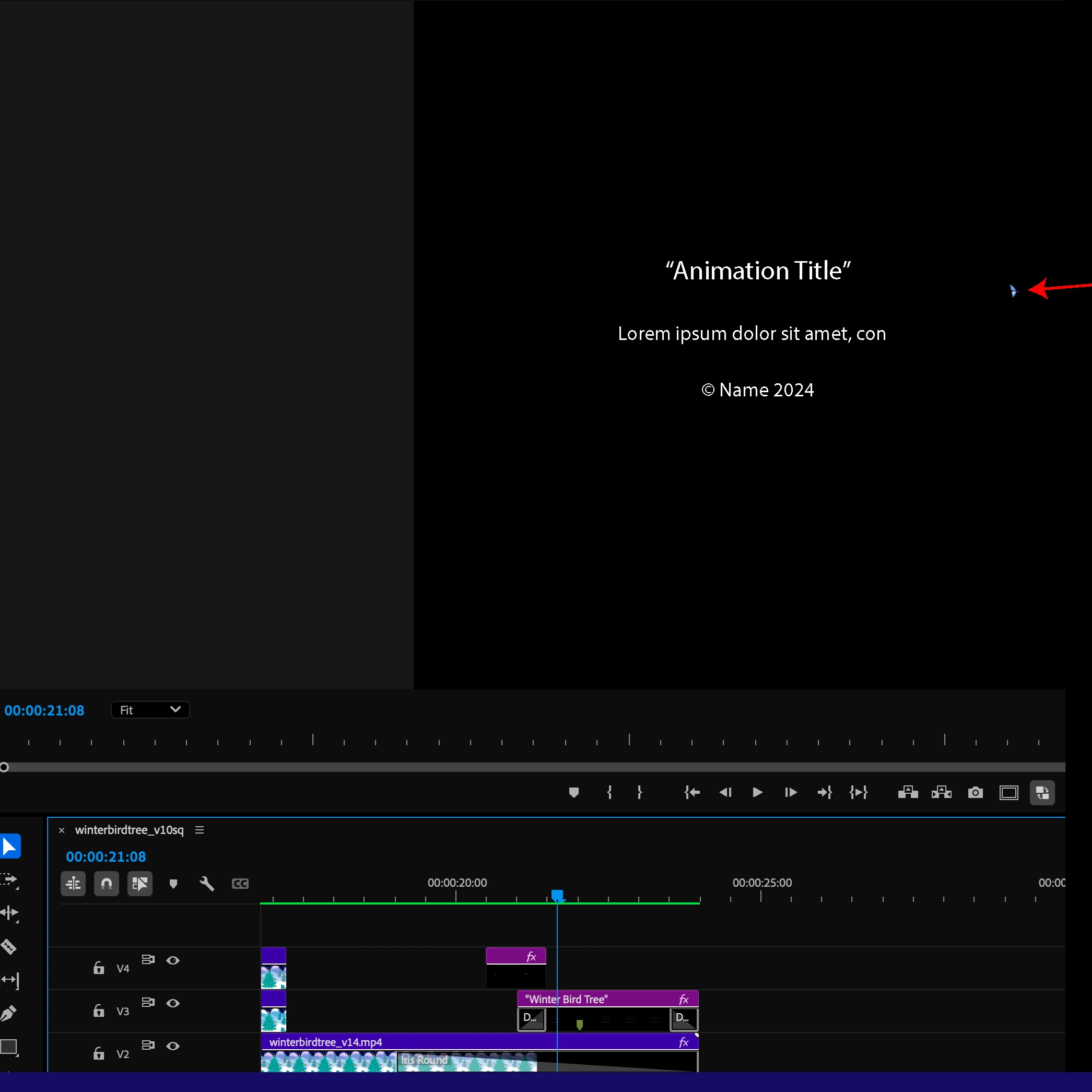Image resolution: width=1092 pixels, height=1092 pixels.
Task: Open winterbirdtree_v10sq panel hamburger menu
Action: 199,830
